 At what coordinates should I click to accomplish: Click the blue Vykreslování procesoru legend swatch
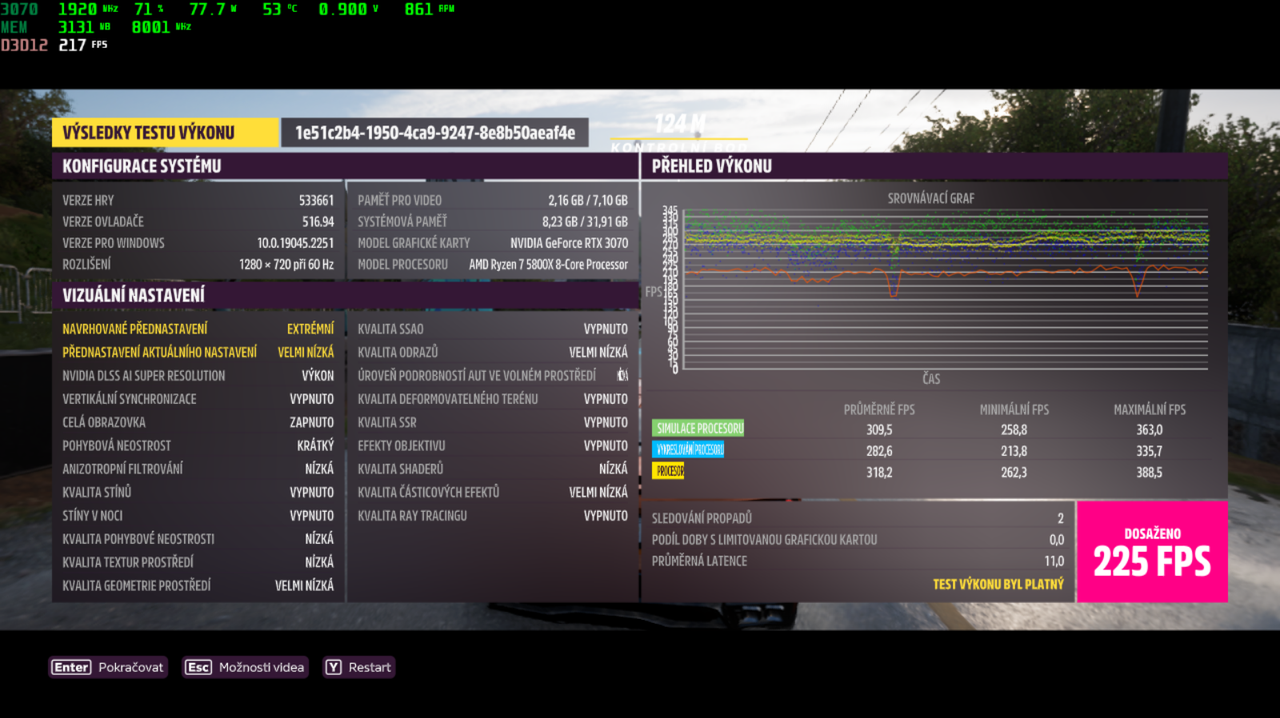(x=688, y=450)
